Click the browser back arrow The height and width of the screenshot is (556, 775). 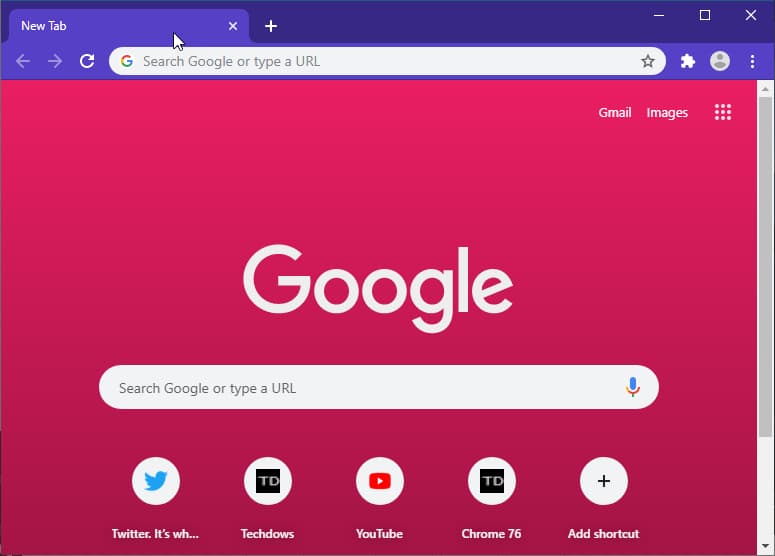pos(23,61)
